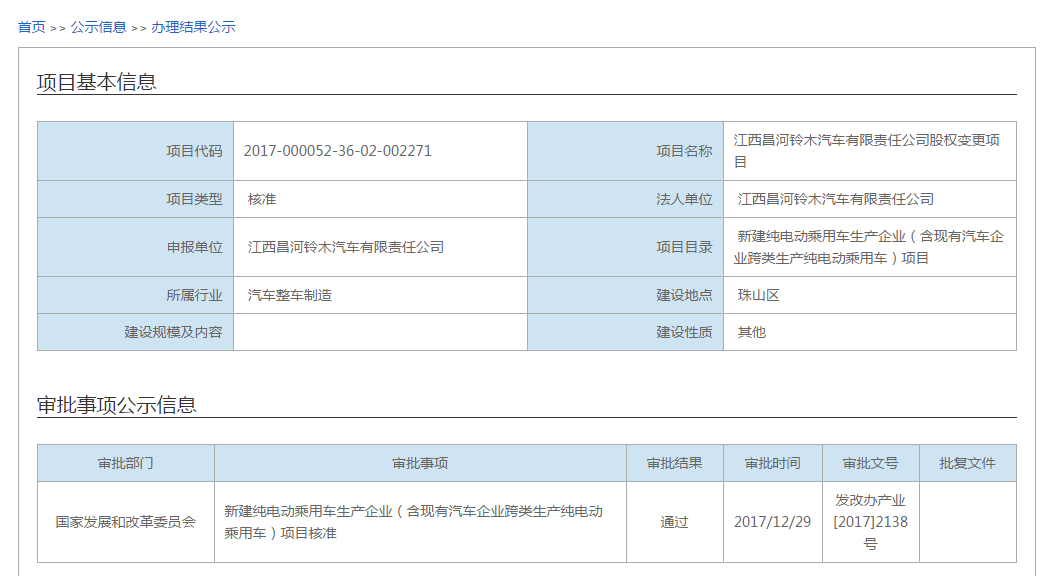The height and width of the screenshot is (576, 1041).
Task: Click the 法人单位 label cell
Action: tap(625, 199)
